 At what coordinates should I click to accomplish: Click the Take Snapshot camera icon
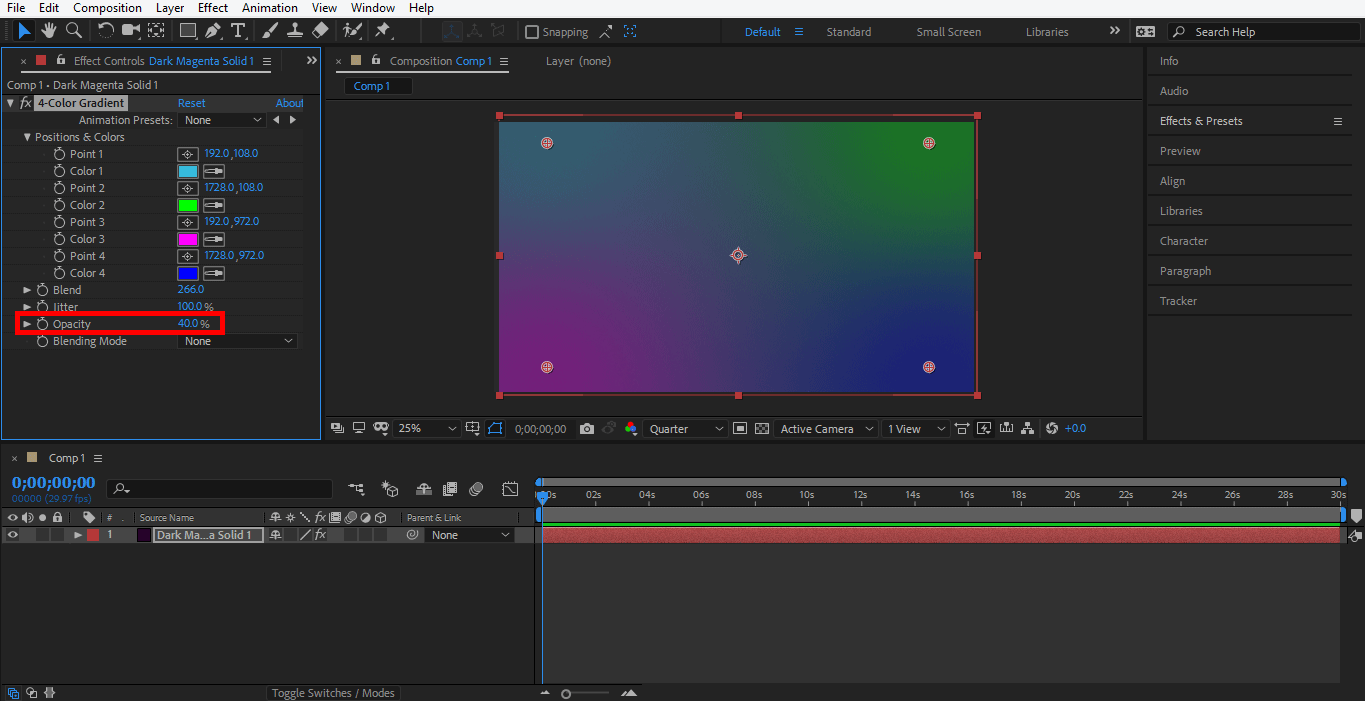click(x=587, y=429)
